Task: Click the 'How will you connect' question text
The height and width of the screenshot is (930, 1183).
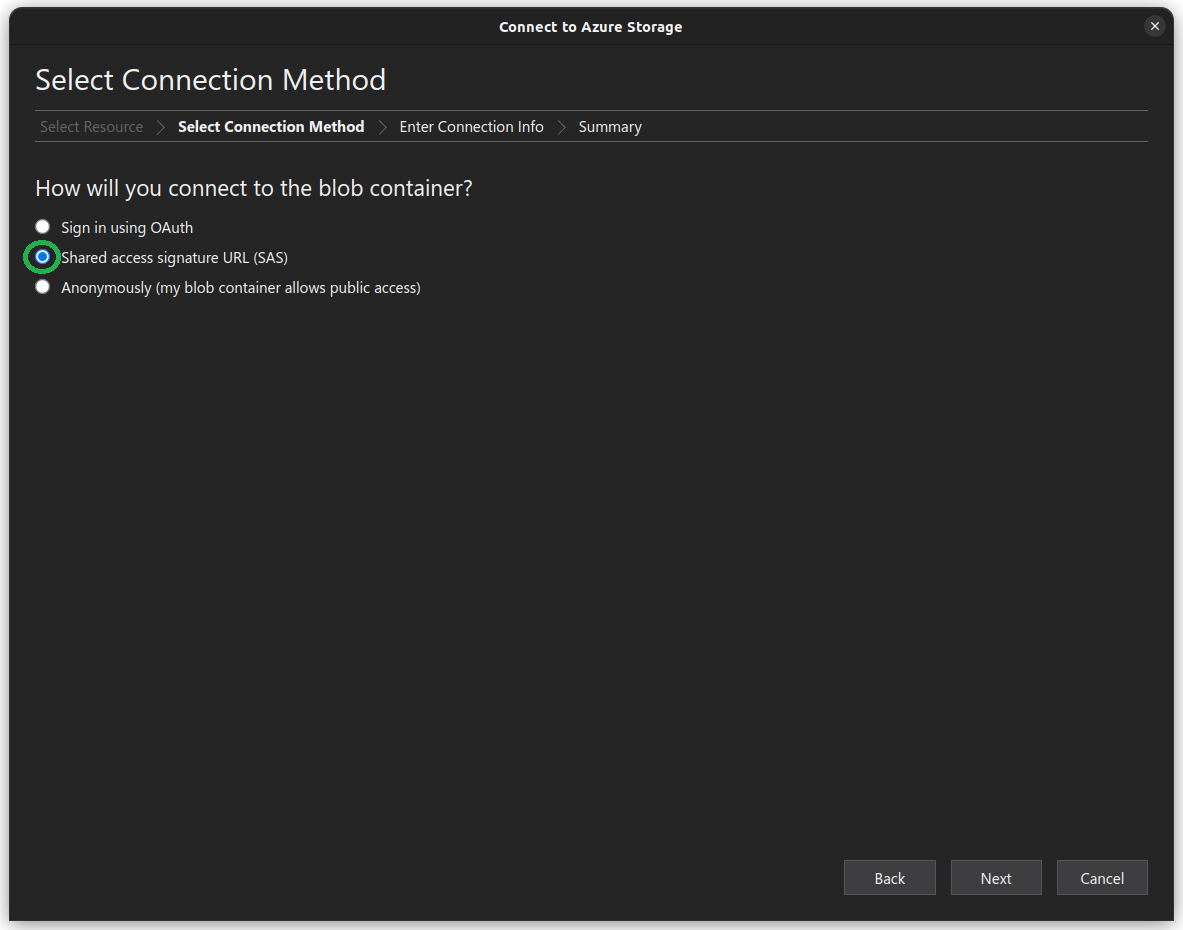Action: pos(254,188)
